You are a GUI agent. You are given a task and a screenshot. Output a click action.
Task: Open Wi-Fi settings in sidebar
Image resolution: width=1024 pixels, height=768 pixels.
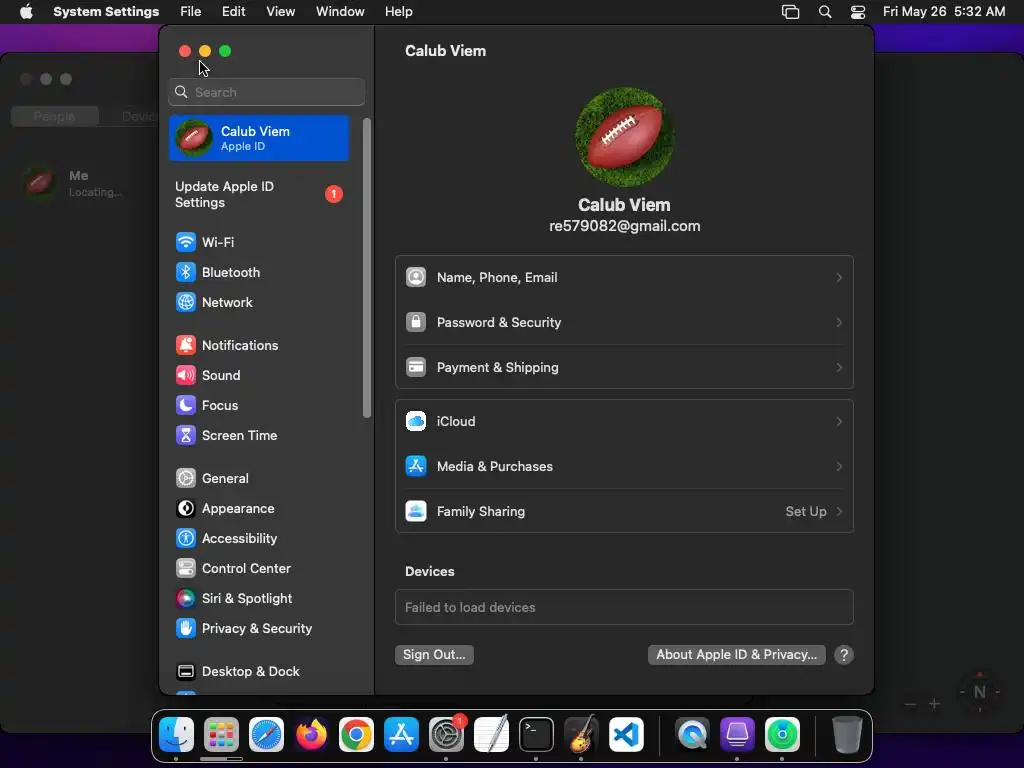click(x=259, y=242)
